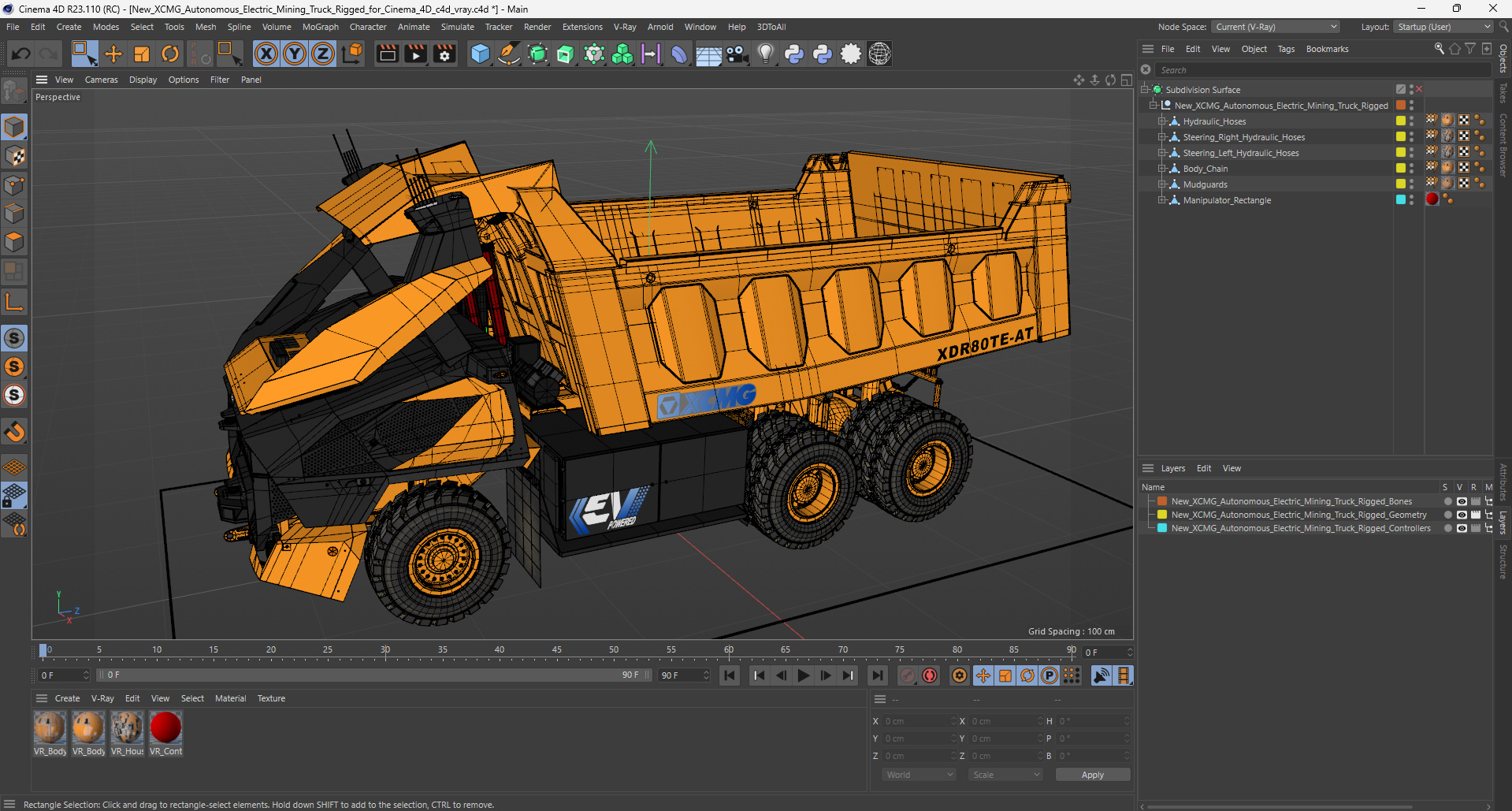Toggle solo for Rigged_Bones layer
The width and height of the screenshot is (1512, 811).
[x=1447, y=501]
